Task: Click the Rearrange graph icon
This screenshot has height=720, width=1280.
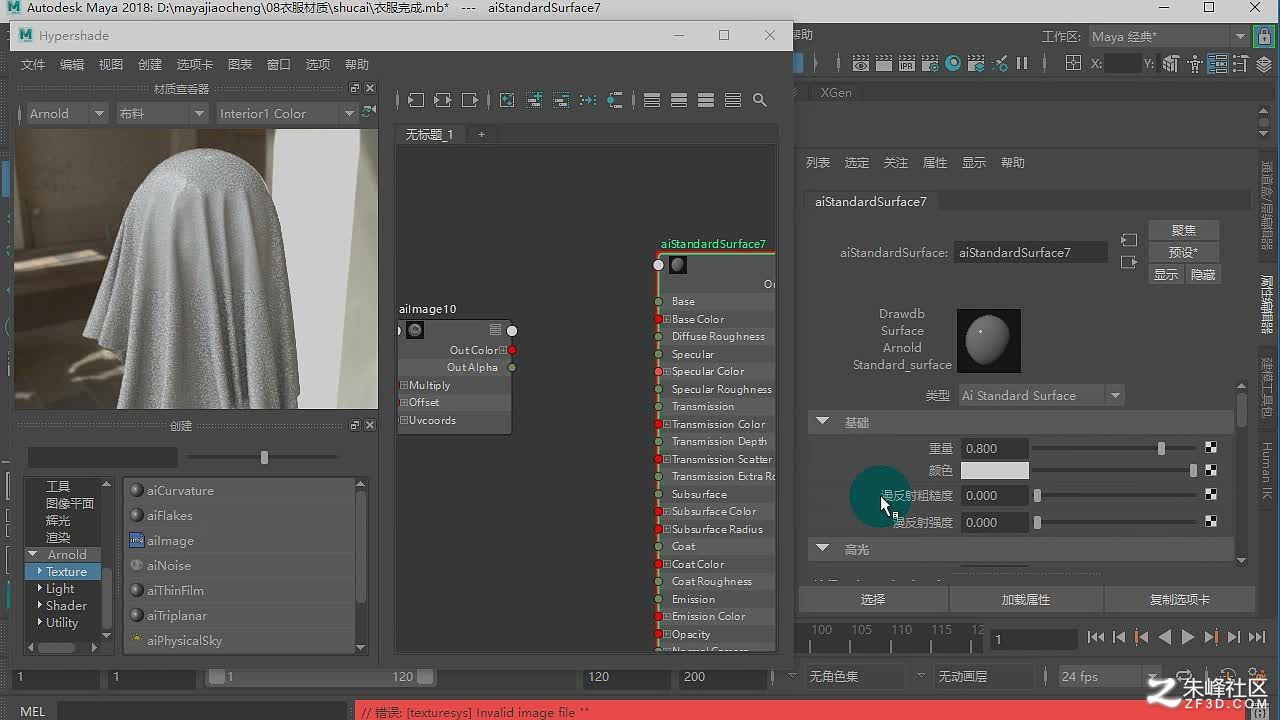Action: click(x=588, y=100)
